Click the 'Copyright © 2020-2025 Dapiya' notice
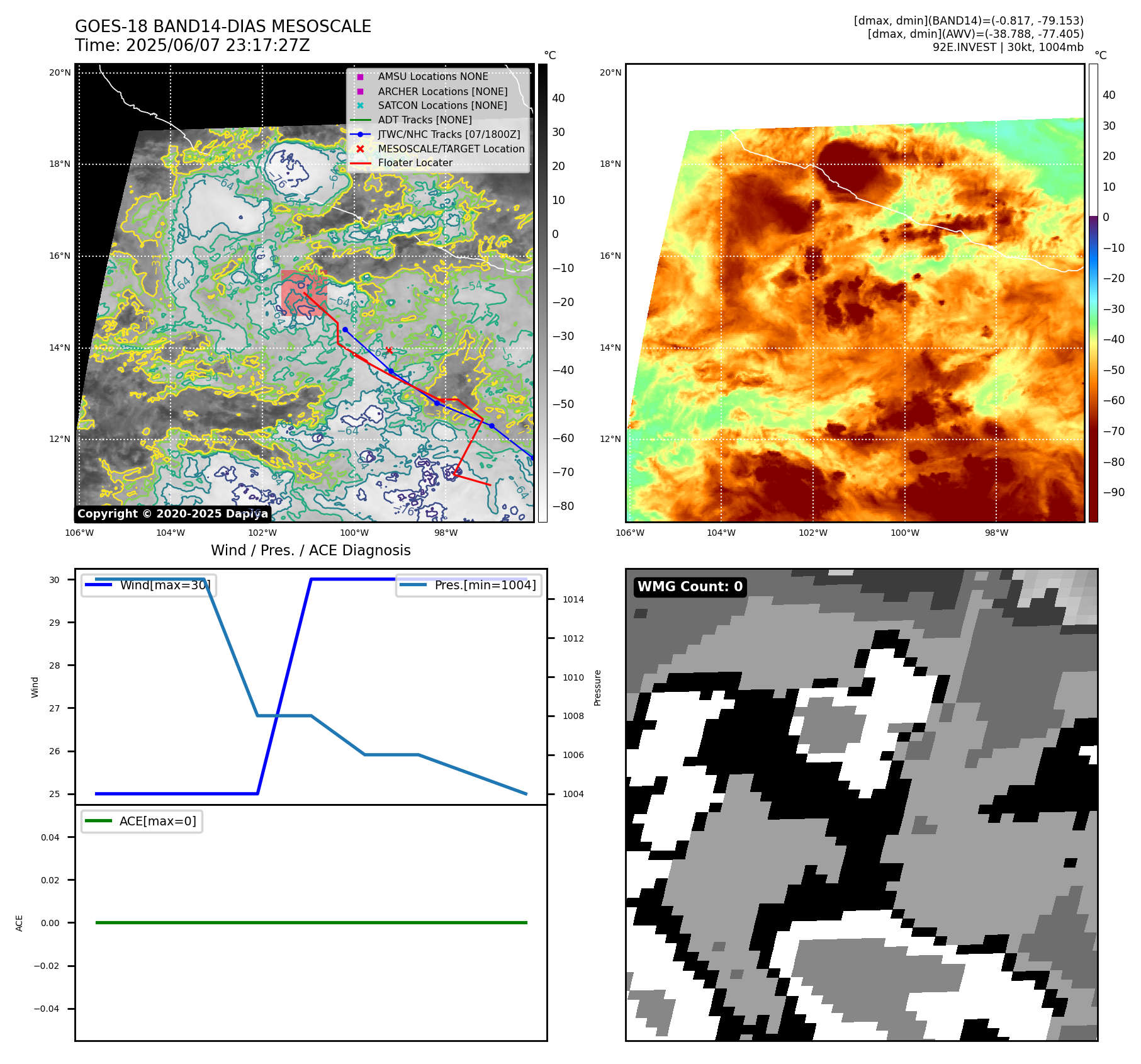Image resolution: width=1141 pixels, height=1064 pixels. [x=172, y=514]
